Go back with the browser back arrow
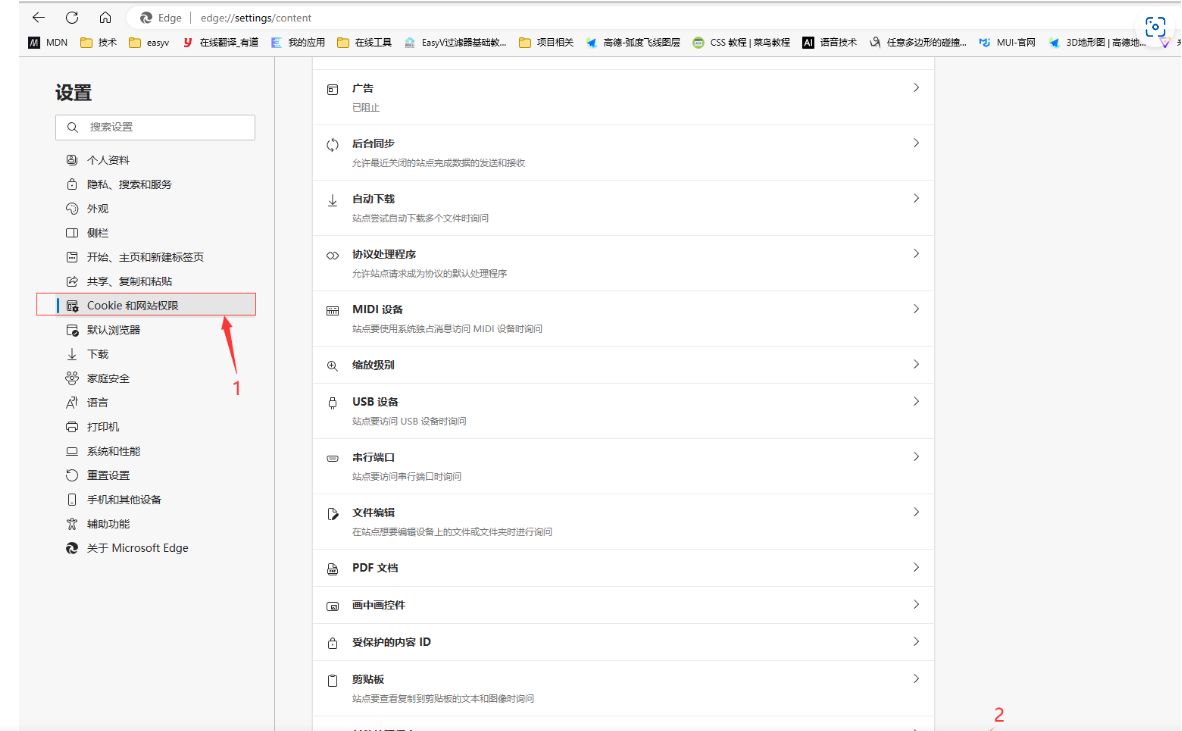This screenshot has width=1182, height=731. point(38,17)
